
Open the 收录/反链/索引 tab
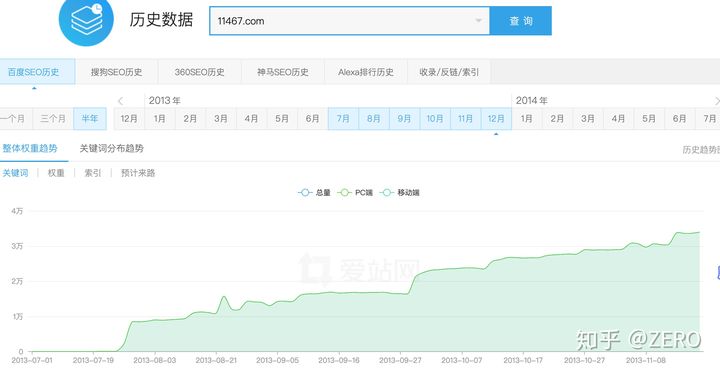[x=449, y=72]
